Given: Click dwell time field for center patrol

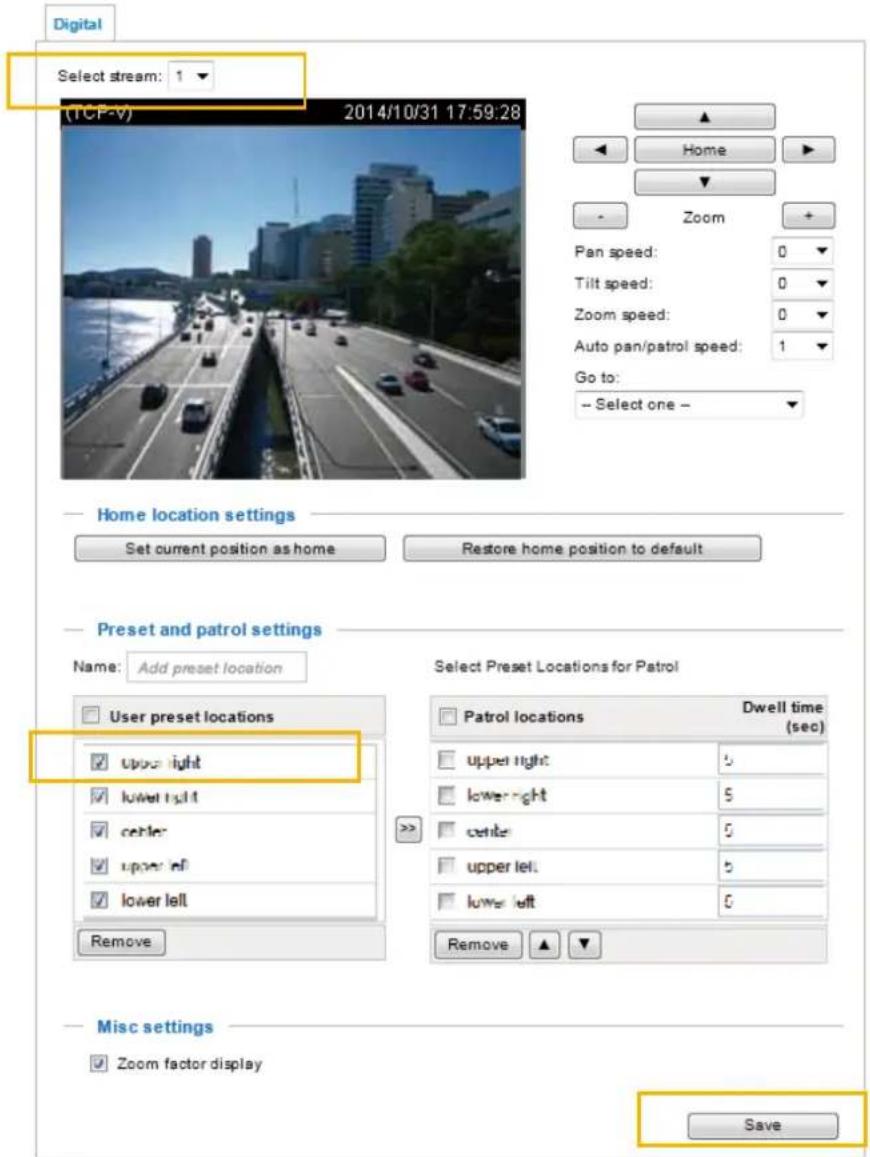Looking at the screenshot, I should coord(772,830).
